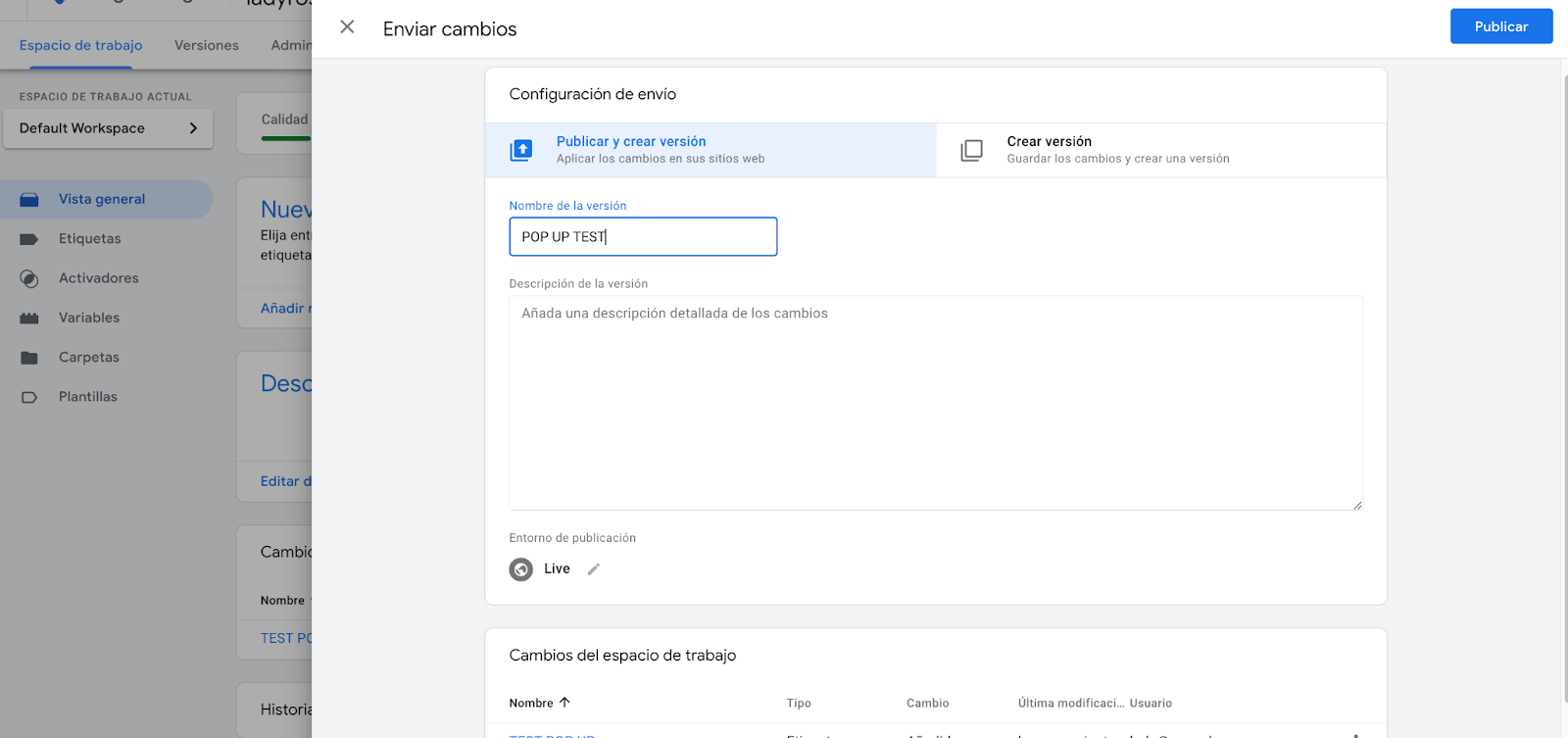Open the Espacio de trabajo tab

81,45
